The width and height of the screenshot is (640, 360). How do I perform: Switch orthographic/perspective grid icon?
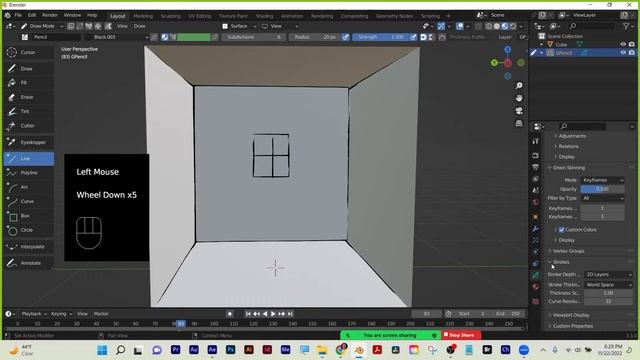519,123
